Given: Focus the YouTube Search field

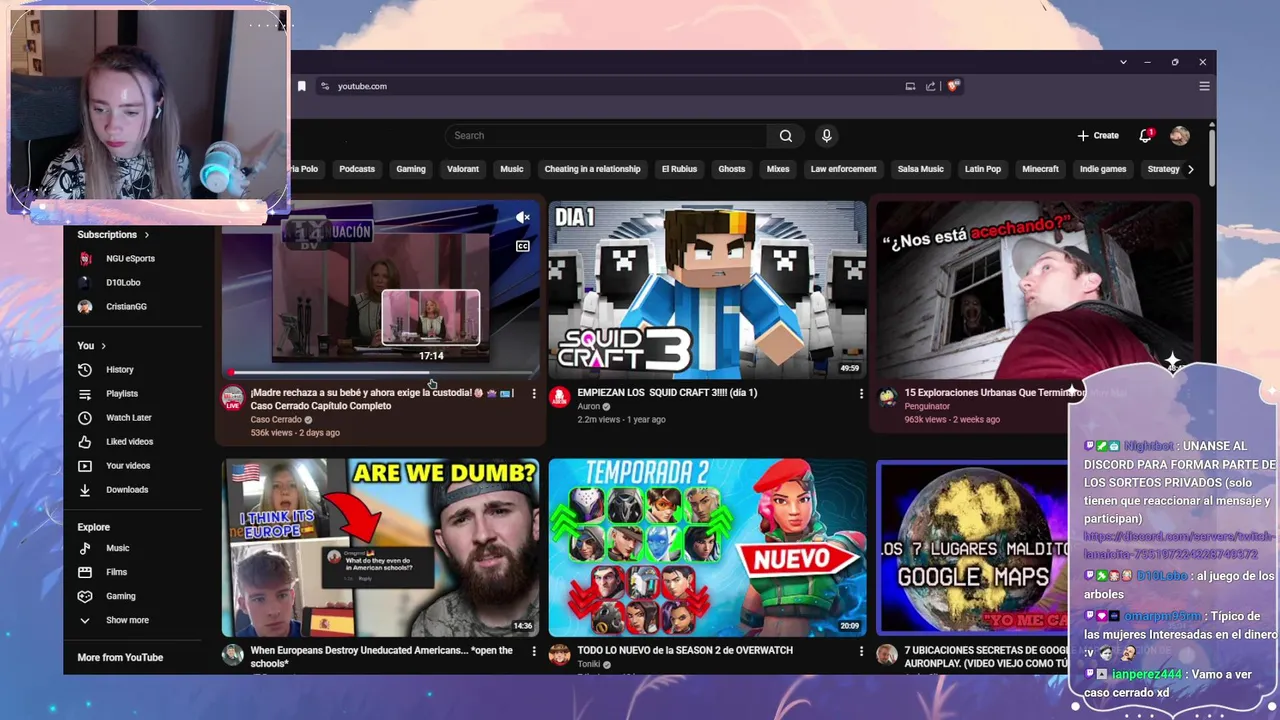Looking at the screenshot, I should coord(607,136).
